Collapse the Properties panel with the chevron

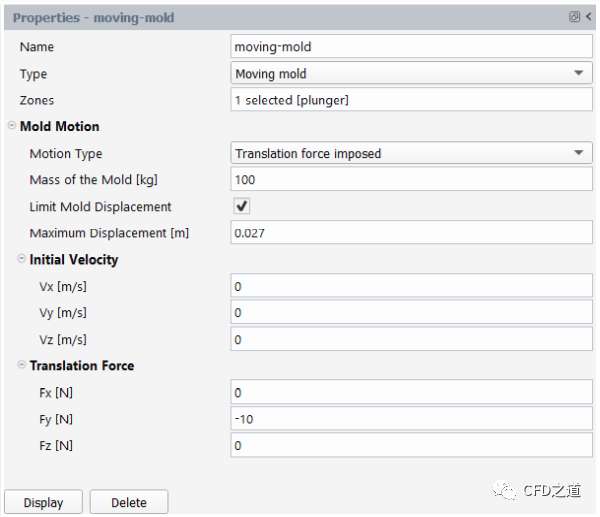pyautogui.click(x=587, y=17)
